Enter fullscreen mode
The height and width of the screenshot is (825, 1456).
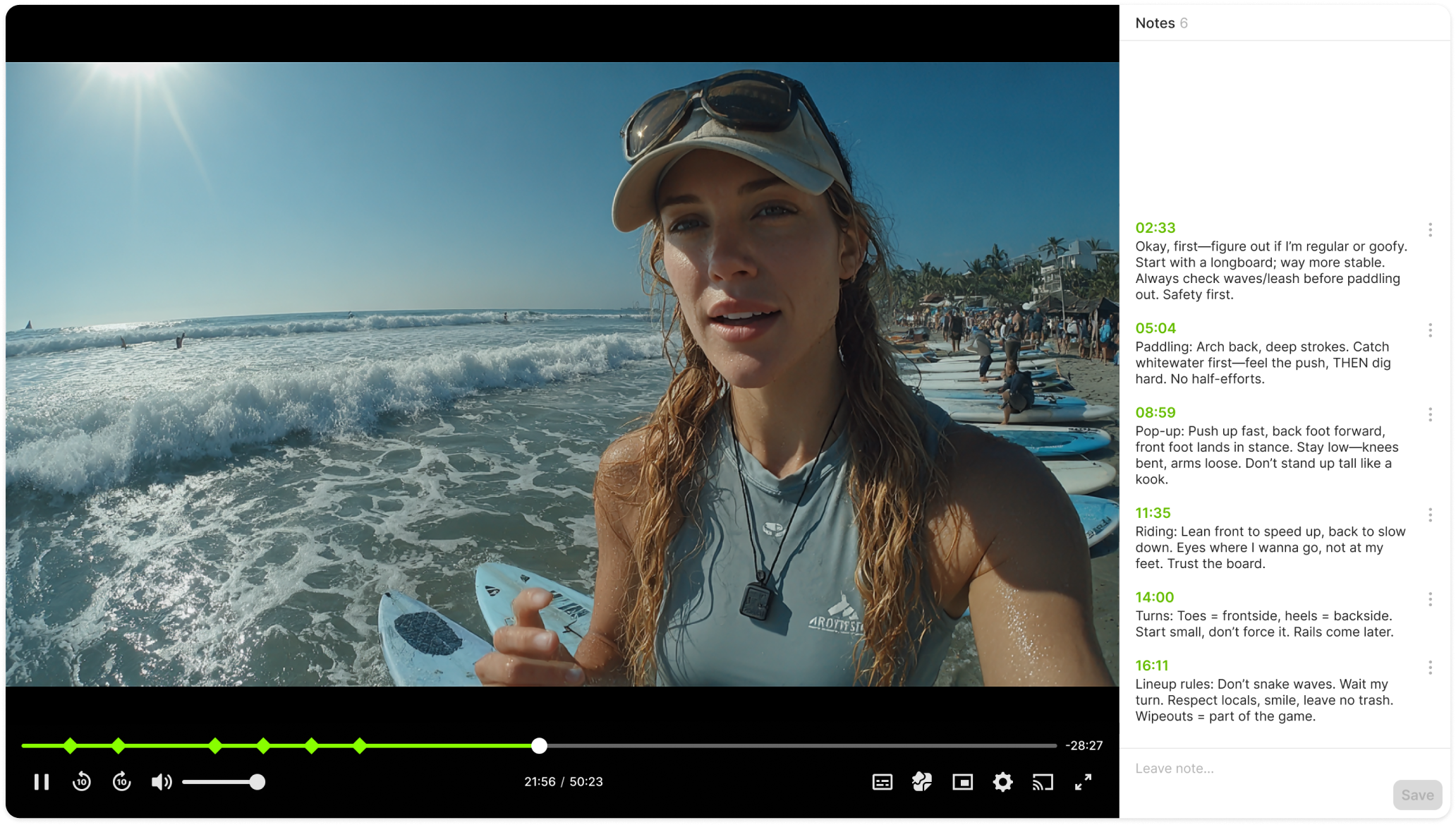pyautogui.click(x=1083, y=782)
